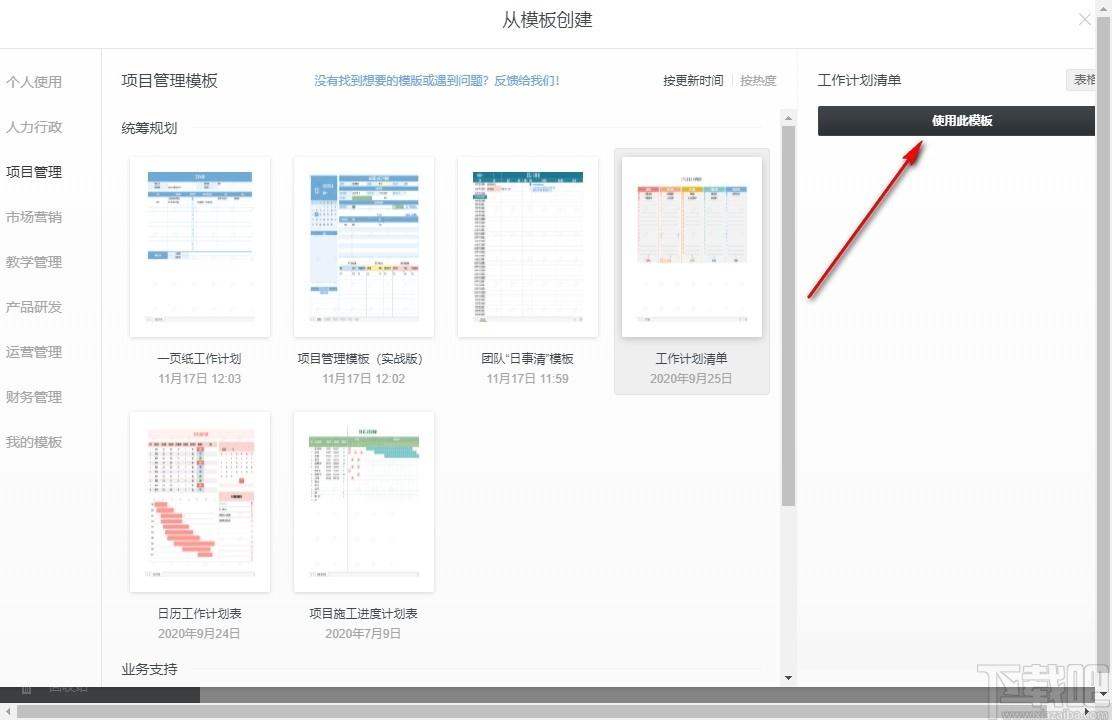Click the template list scroll-down arrow
The width and height of the screenshot is (1112, 720).
[x=788, y=677]
